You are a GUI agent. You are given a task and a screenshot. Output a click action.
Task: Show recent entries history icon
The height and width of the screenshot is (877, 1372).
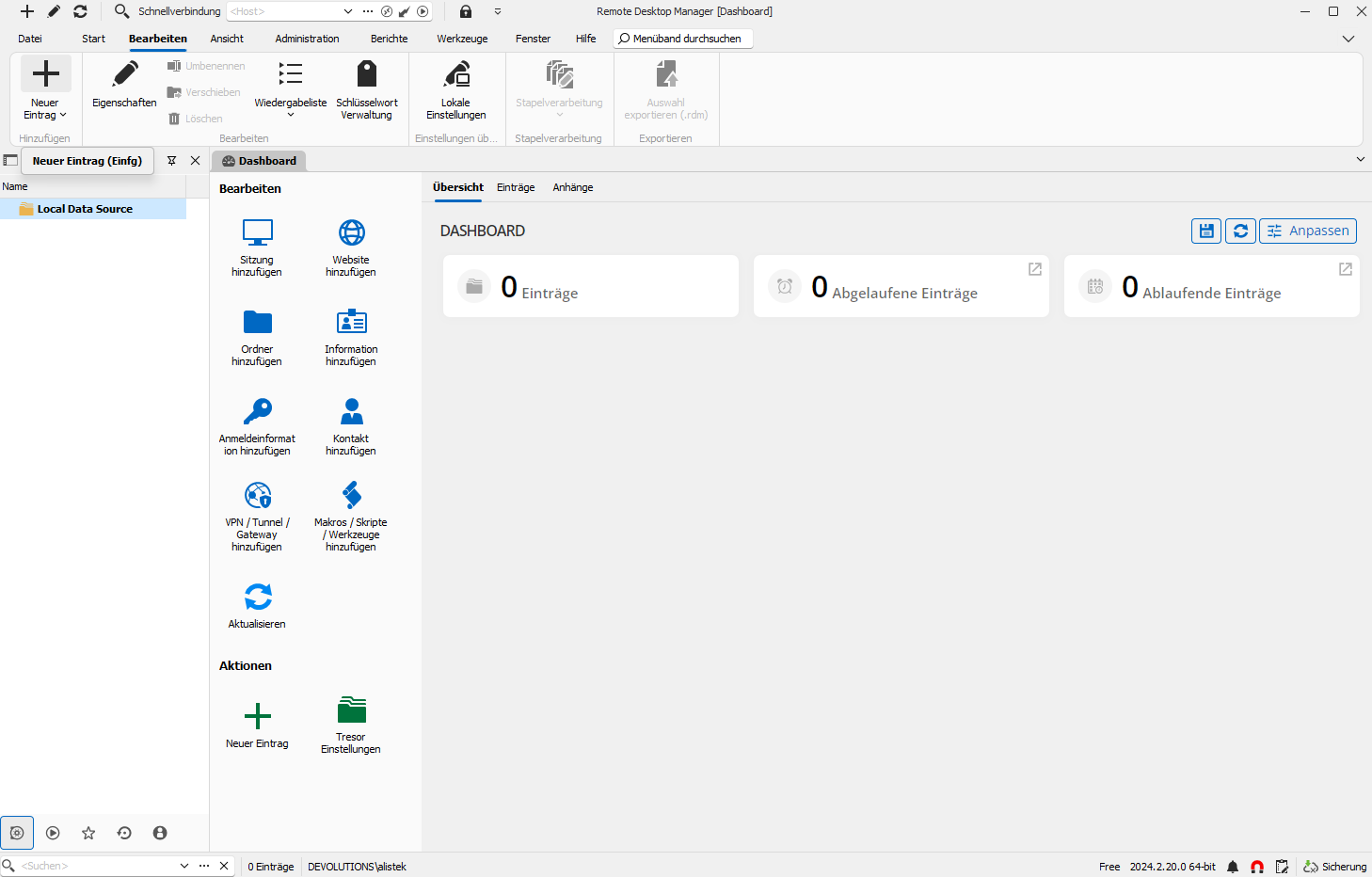pos(124,833)
